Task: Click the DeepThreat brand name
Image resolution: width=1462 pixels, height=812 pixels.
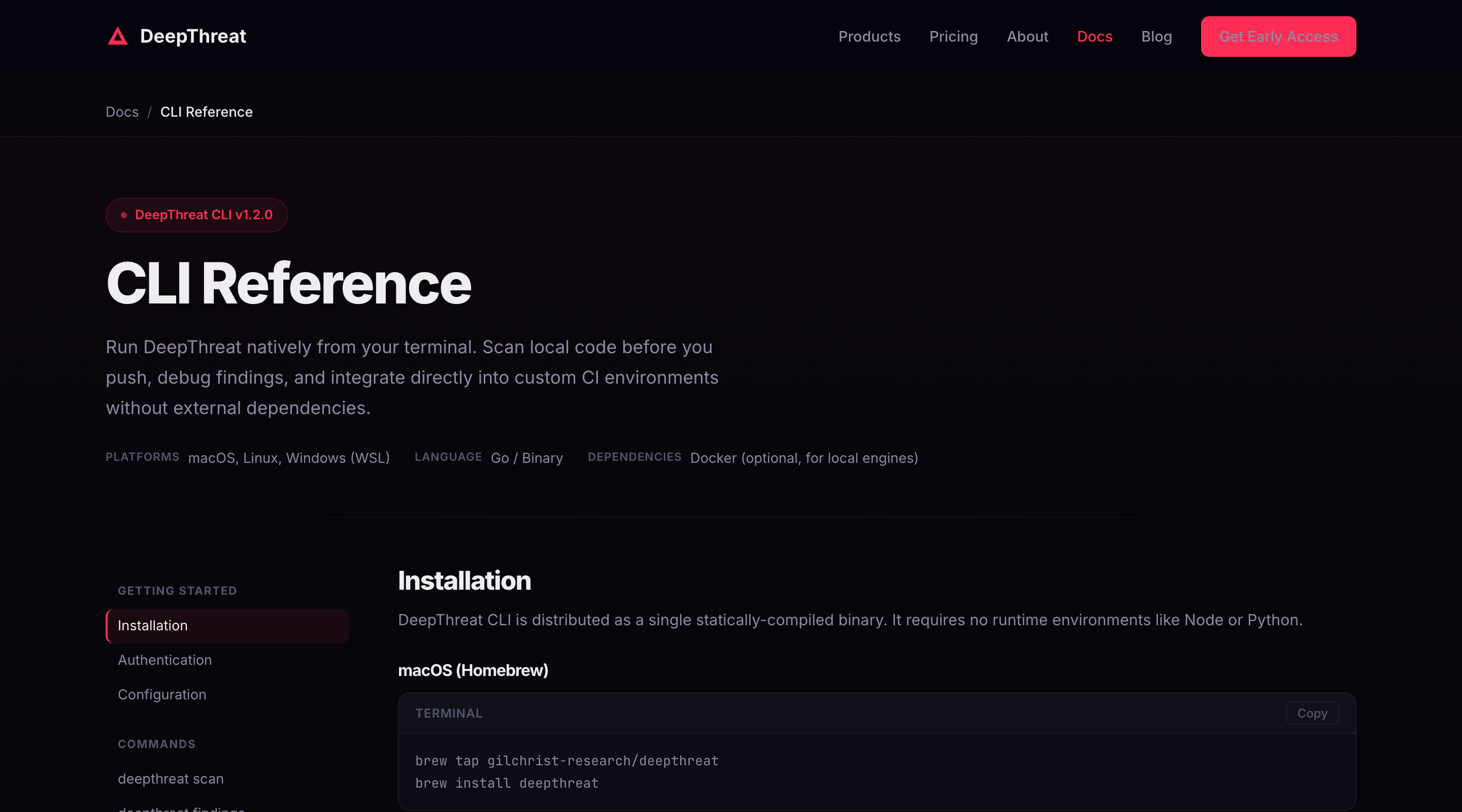Action: [193, 37]
